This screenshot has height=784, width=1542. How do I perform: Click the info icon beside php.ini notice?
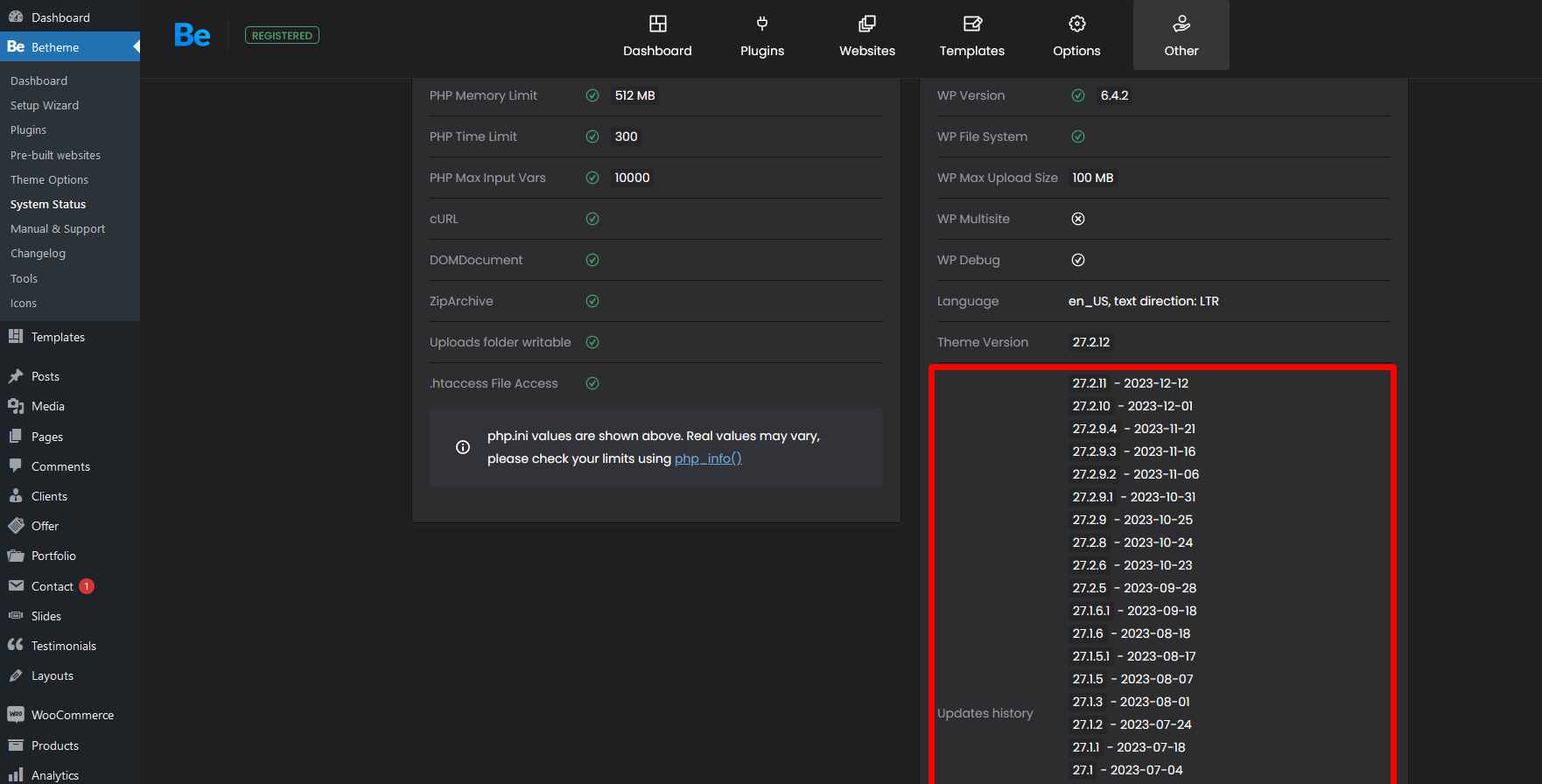coord(463,447)
